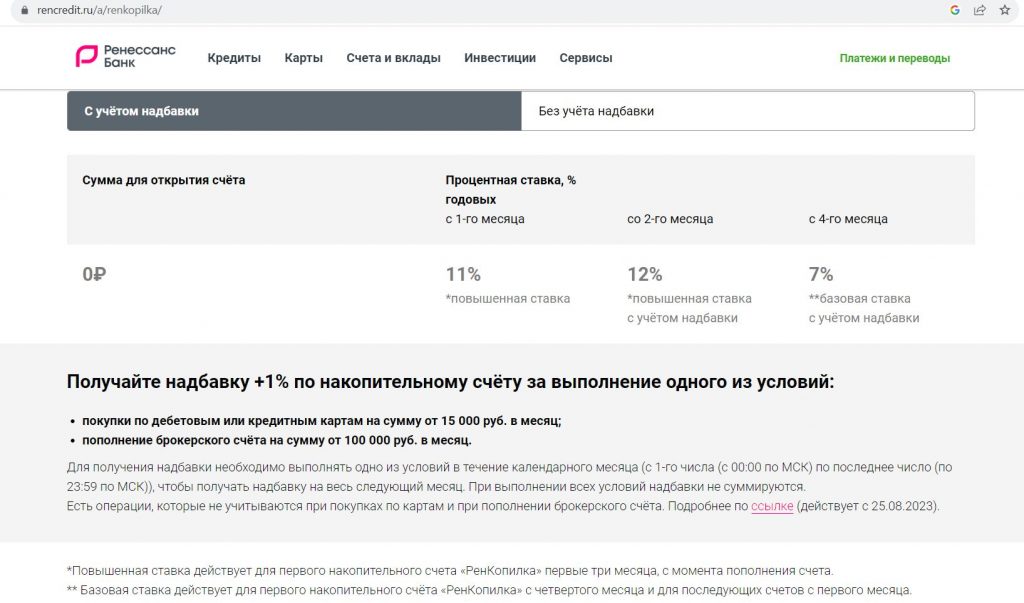Viewport: 1024px width, 603px height.
Task: Click the 12% rate value
Action: [645, 274]
